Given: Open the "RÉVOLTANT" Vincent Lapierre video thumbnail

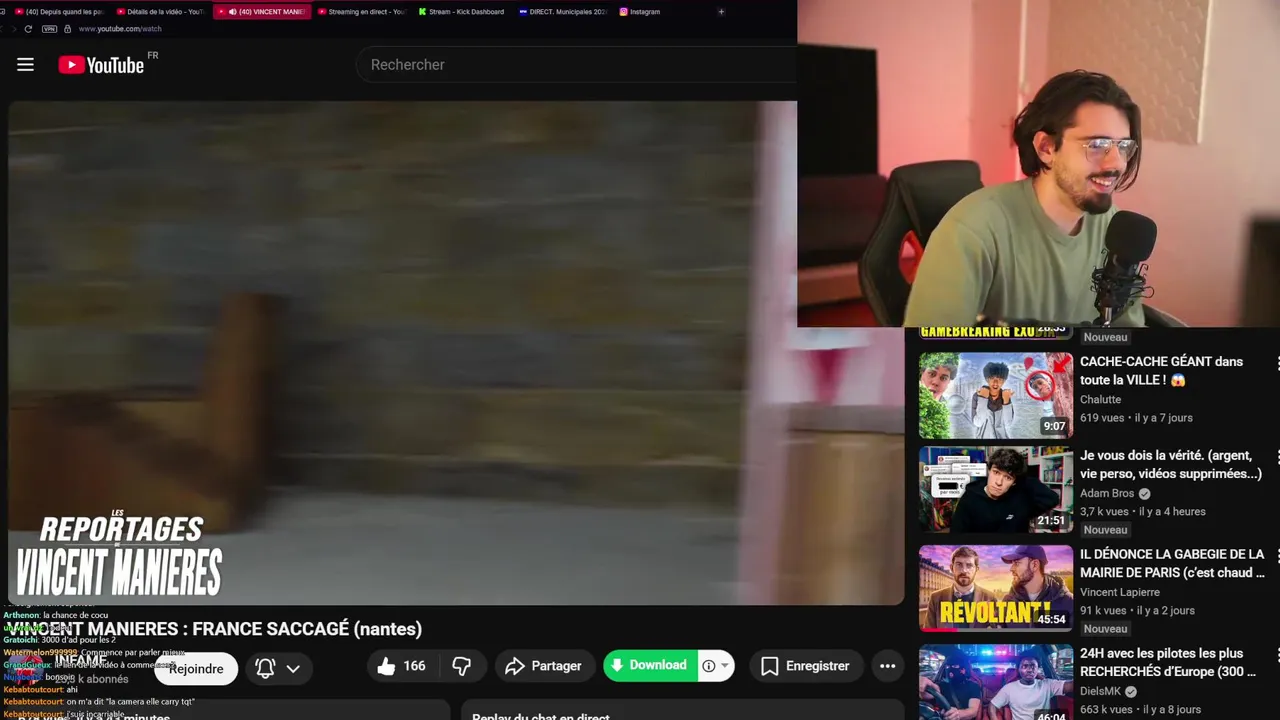Looking at the screenshot, I should (x=996, y=588).
